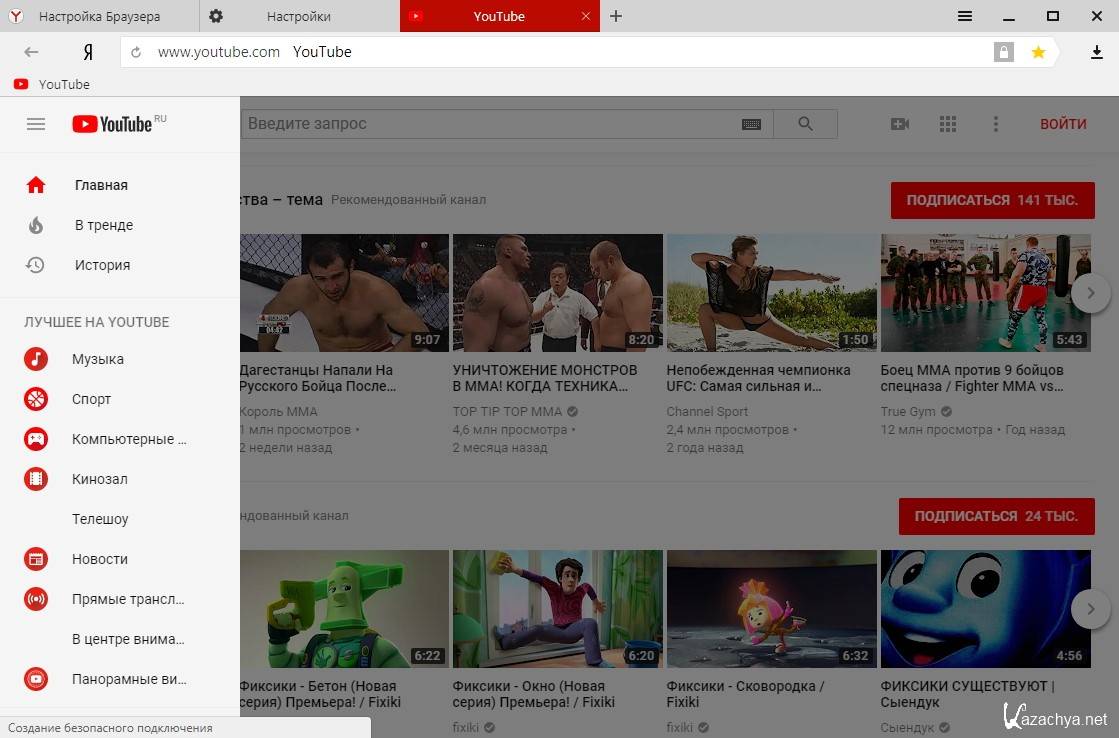Switch to the Настройки tab
Image resolution: width=1119 pixels, height=738 pixels.
[x=299, y=16]
